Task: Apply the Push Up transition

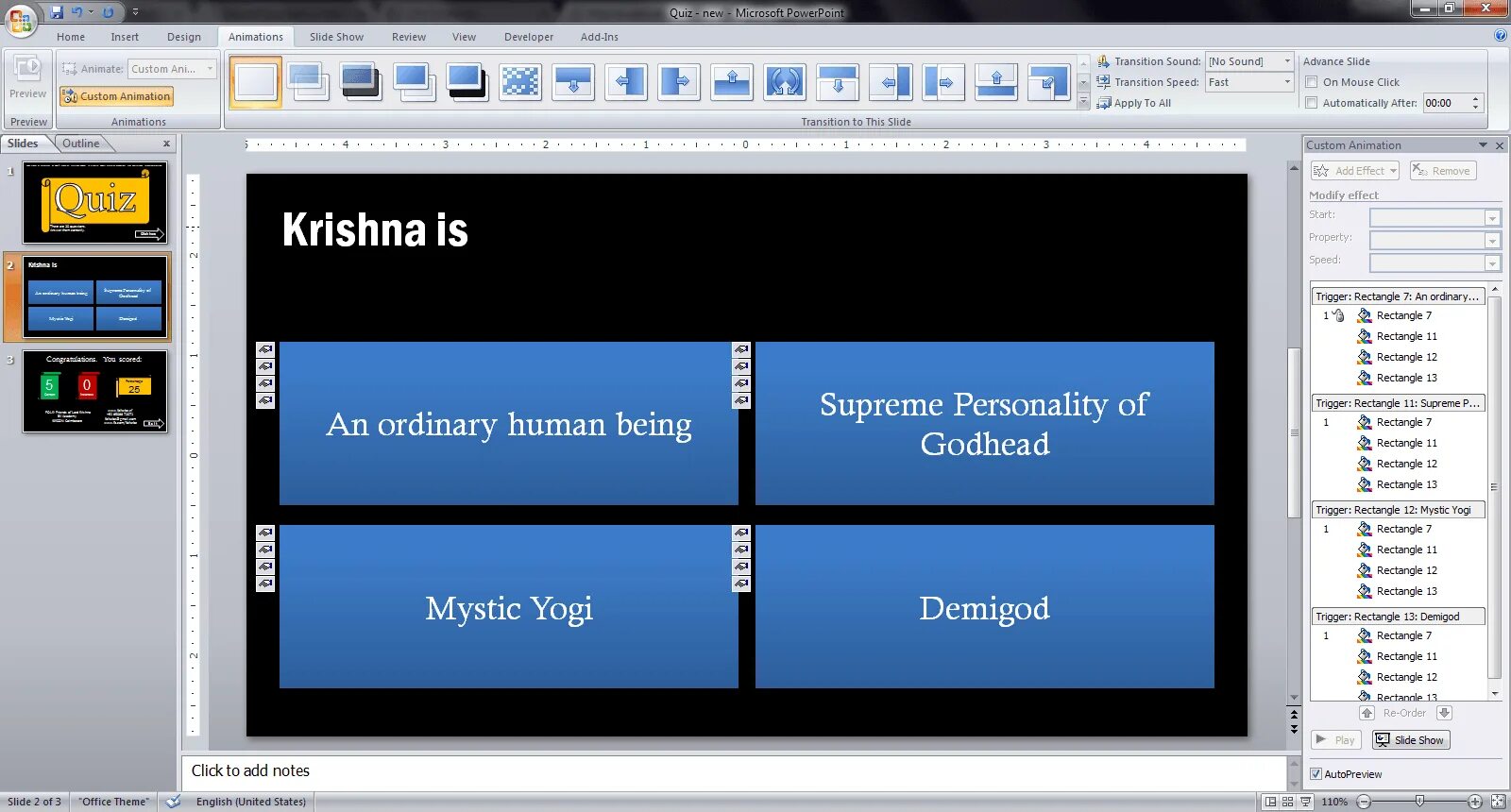Action: click(996, 82)
